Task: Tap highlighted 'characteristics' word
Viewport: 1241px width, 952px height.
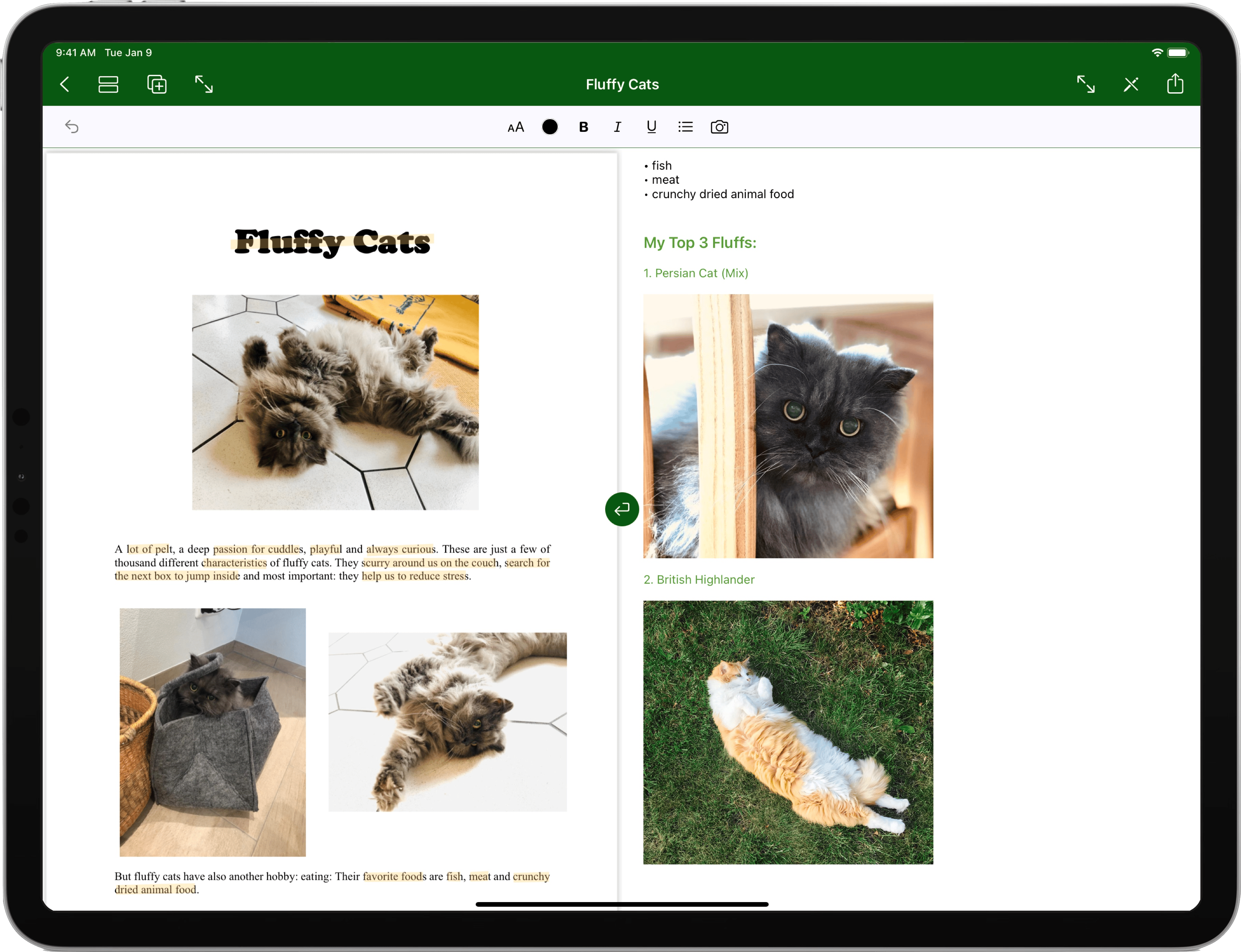Action: (234, 563)
